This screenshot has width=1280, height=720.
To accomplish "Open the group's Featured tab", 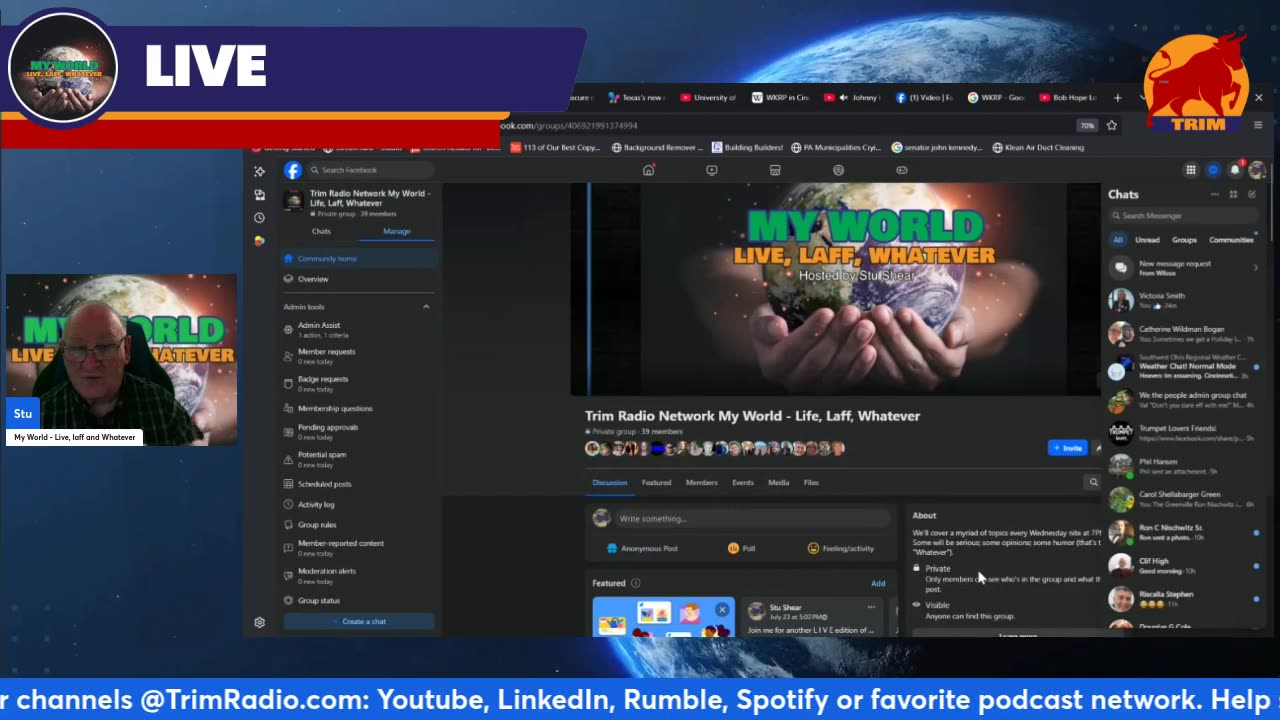I will [656, 482].
